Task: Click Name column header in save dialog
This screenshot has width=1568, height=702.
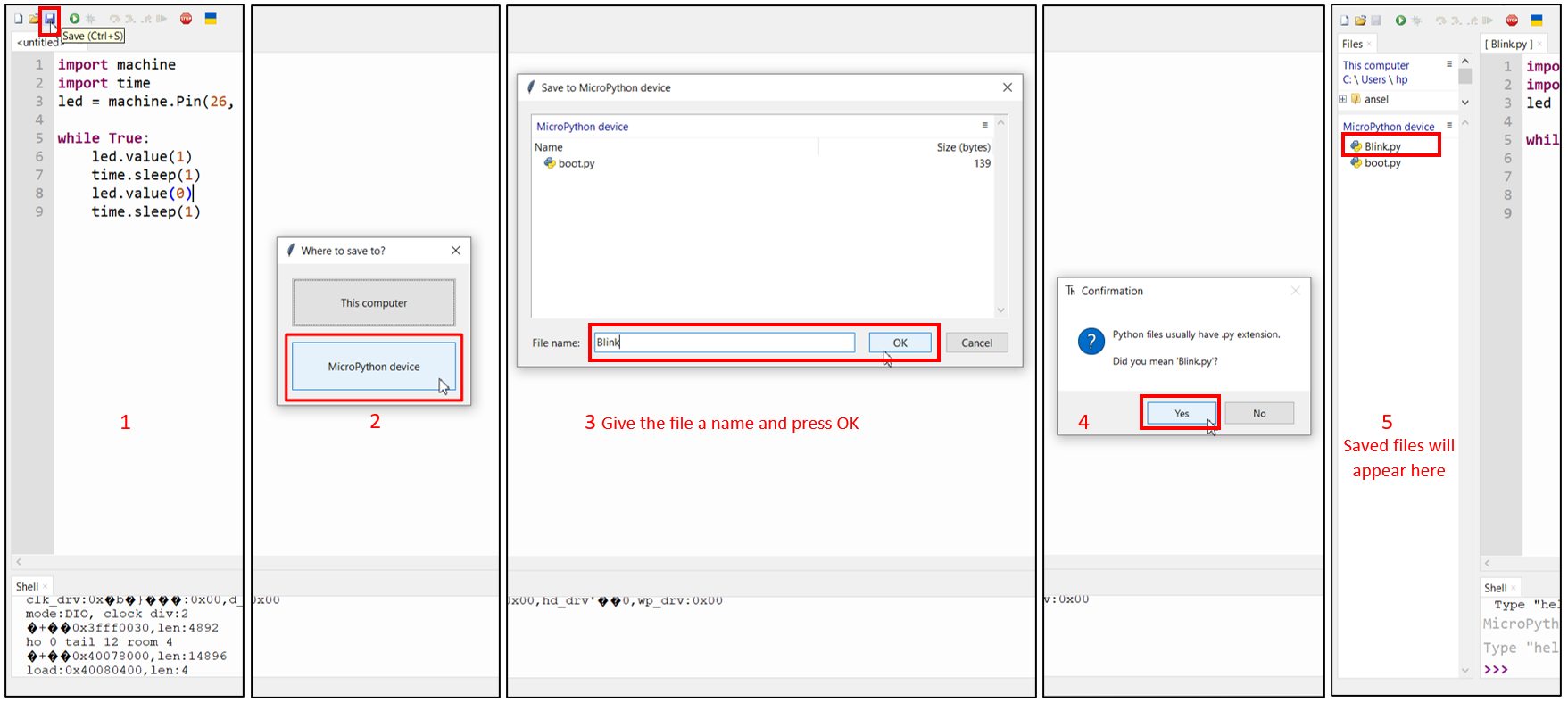Action: (x=549, y=147)
